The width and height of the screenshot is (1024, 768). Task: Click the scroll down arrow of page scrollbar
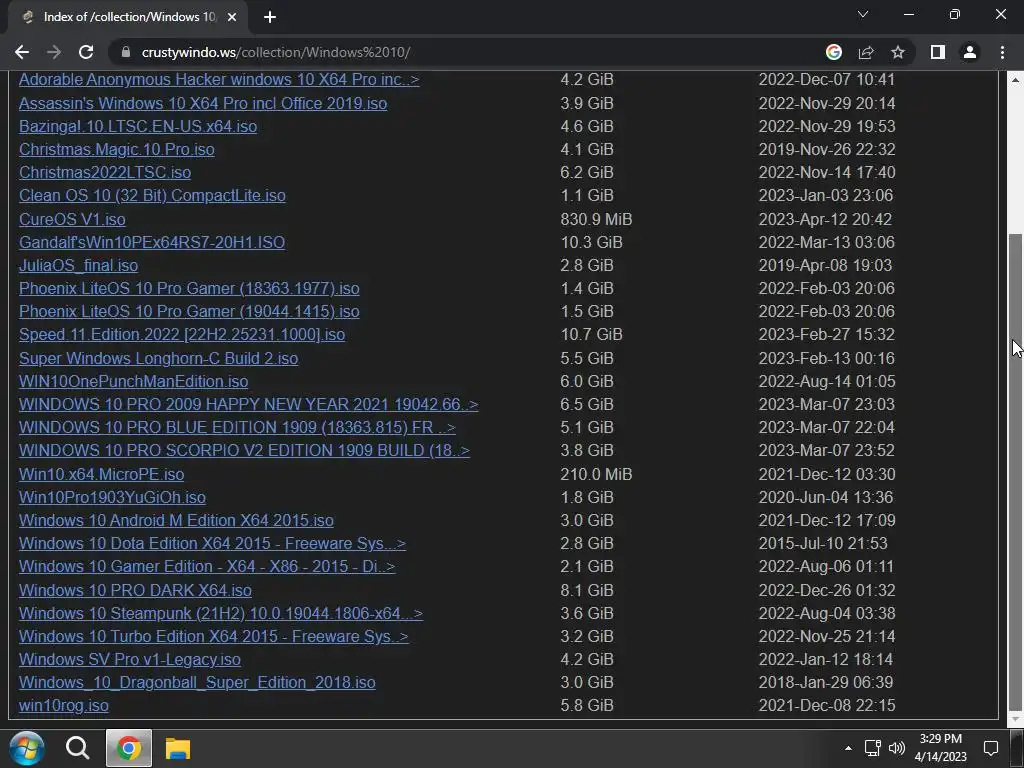[x=1016, y=718]
